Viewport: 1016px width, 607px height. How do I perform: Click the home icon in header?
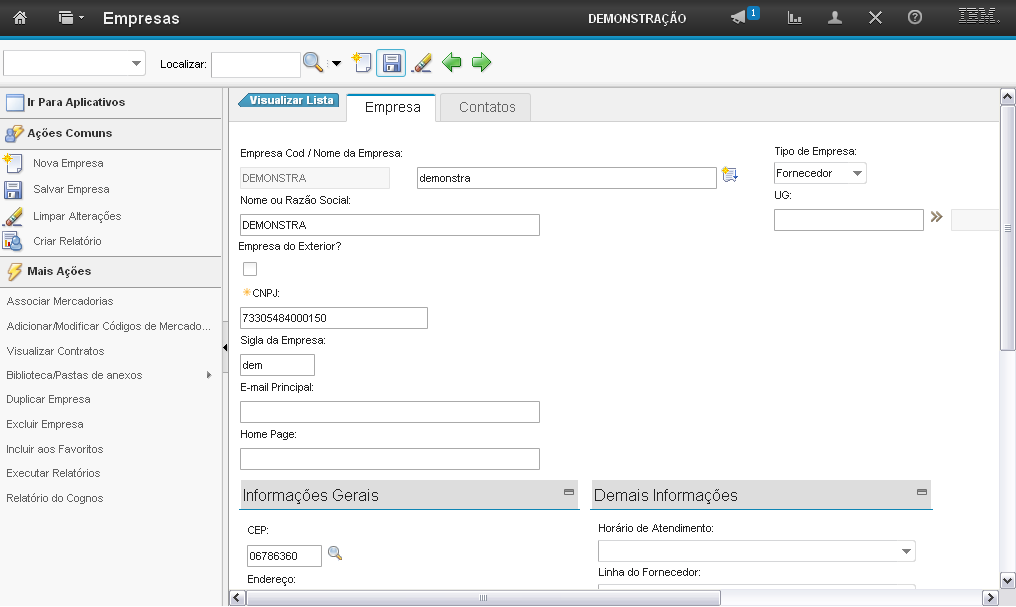19,18
